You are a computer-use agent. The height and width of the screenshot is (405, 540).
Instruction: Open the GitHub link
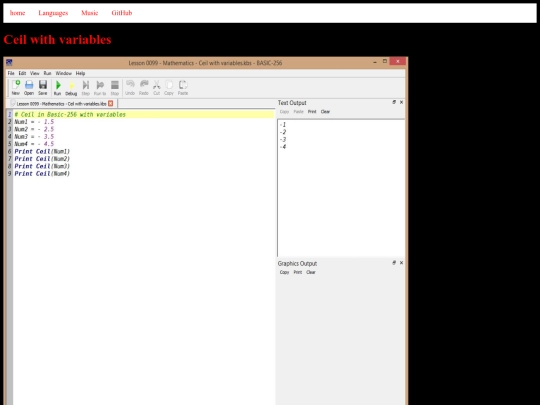(x=122, y=13)
